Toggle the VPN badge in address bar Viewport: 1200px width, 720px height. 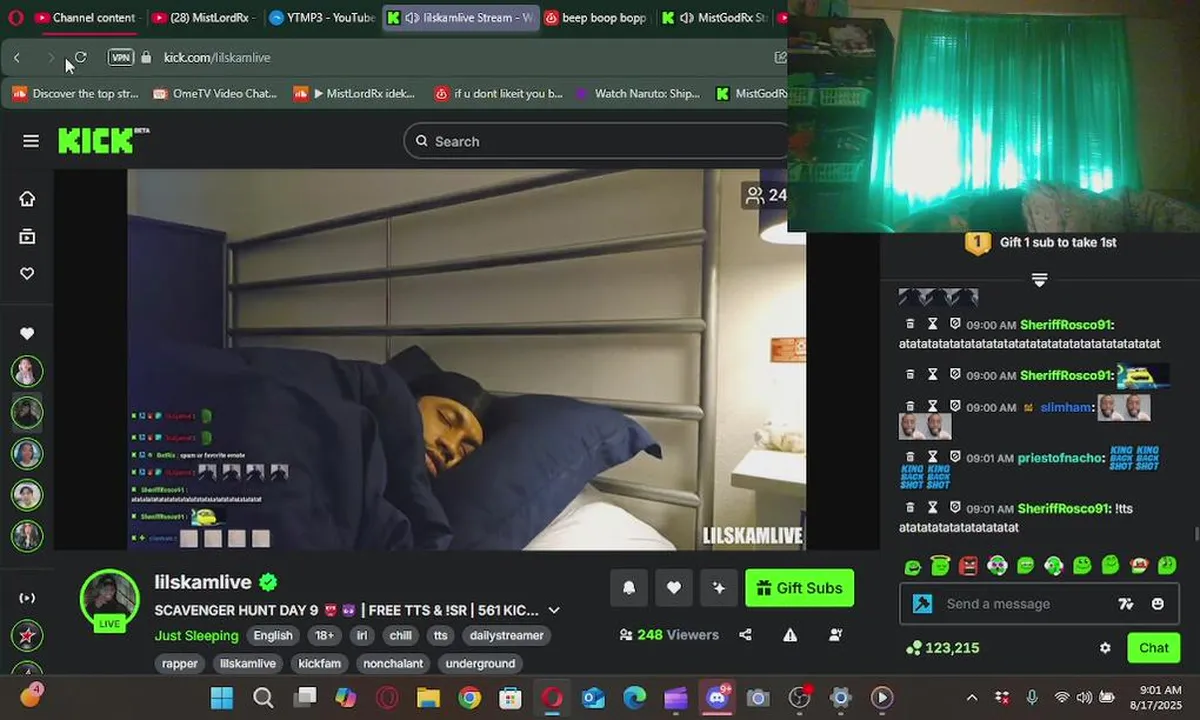pos(121,58)
